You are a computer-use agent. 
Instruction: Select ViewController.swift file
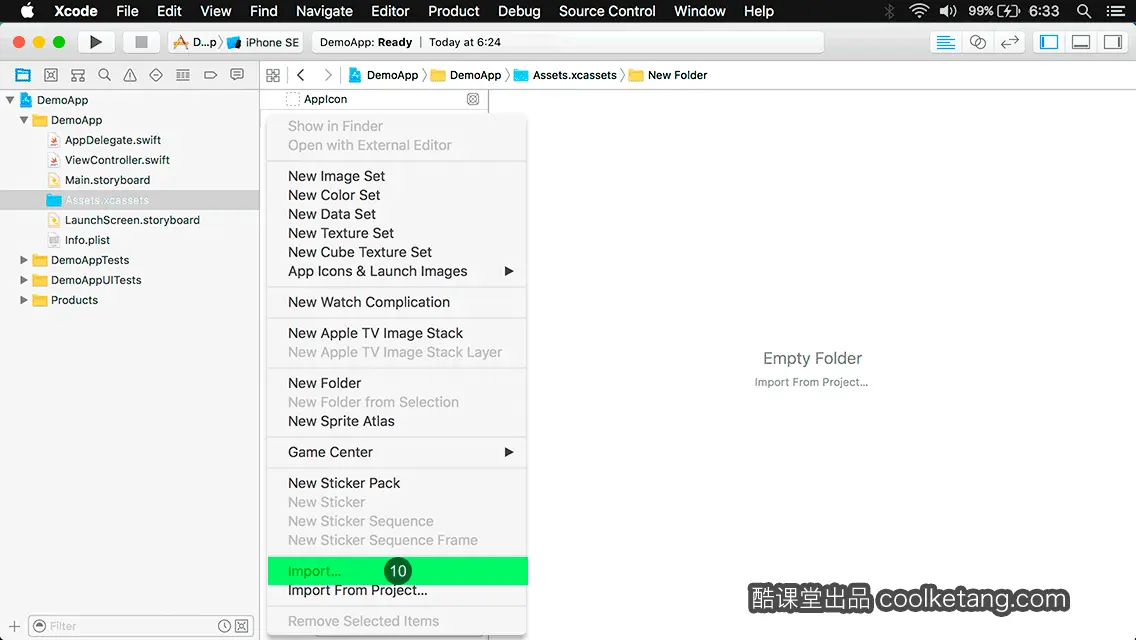[x=117, y=160]
